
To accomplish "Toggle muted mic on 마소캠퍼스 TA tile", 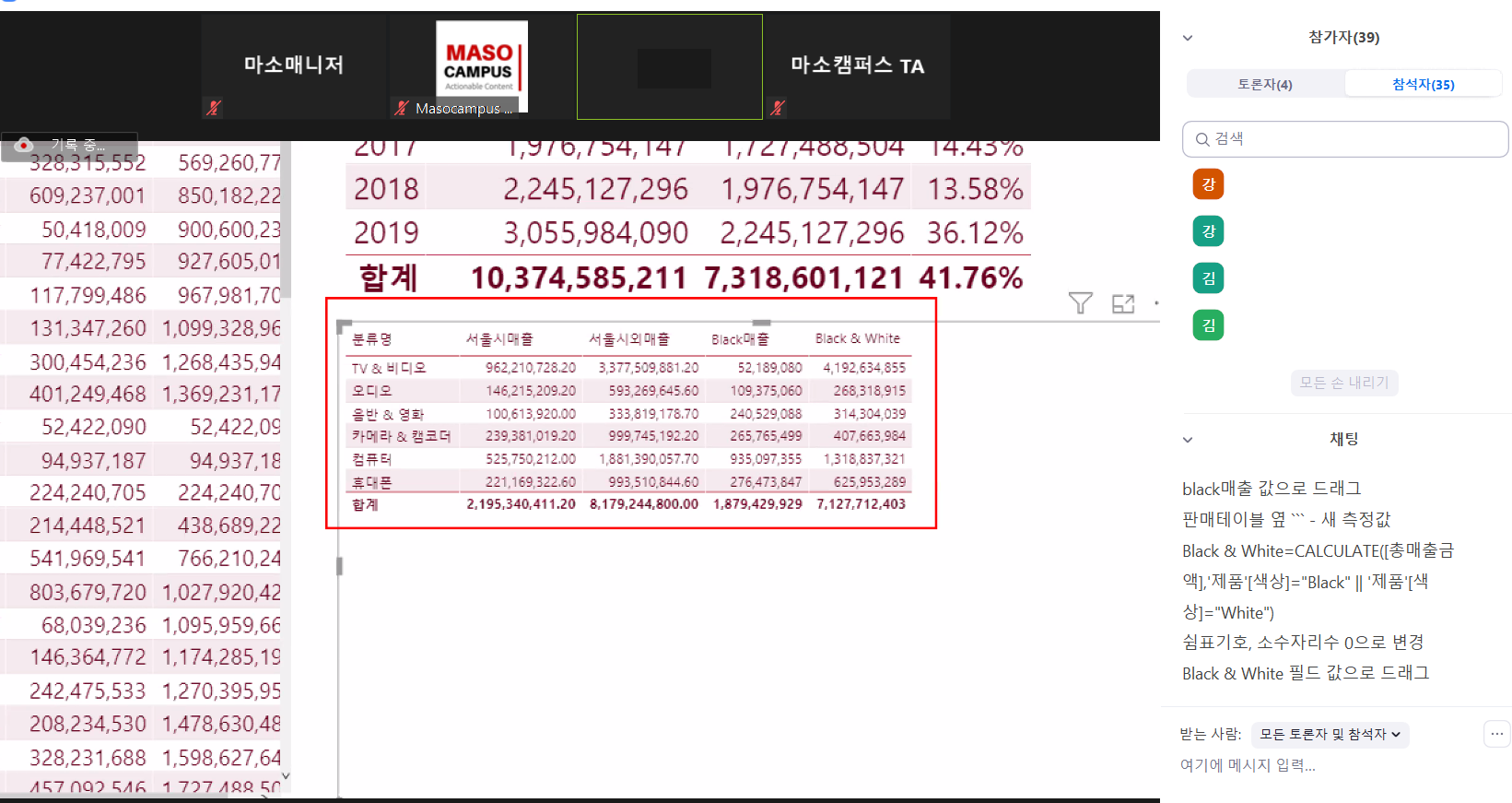I will (778, 108).
